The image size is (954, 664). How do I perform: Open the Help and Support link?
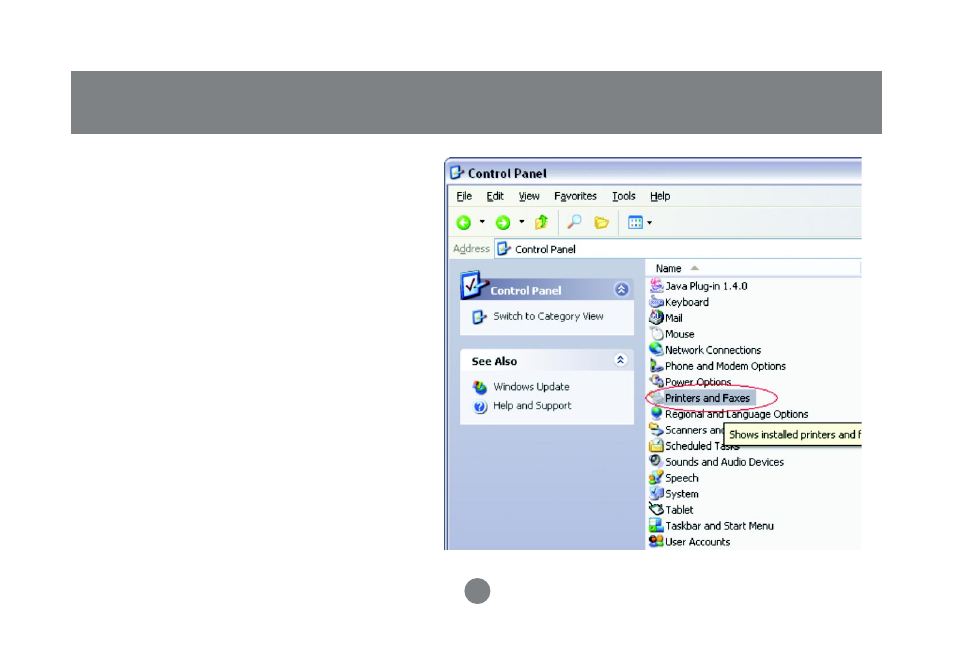pyautogui.click(x=532, y=405)
